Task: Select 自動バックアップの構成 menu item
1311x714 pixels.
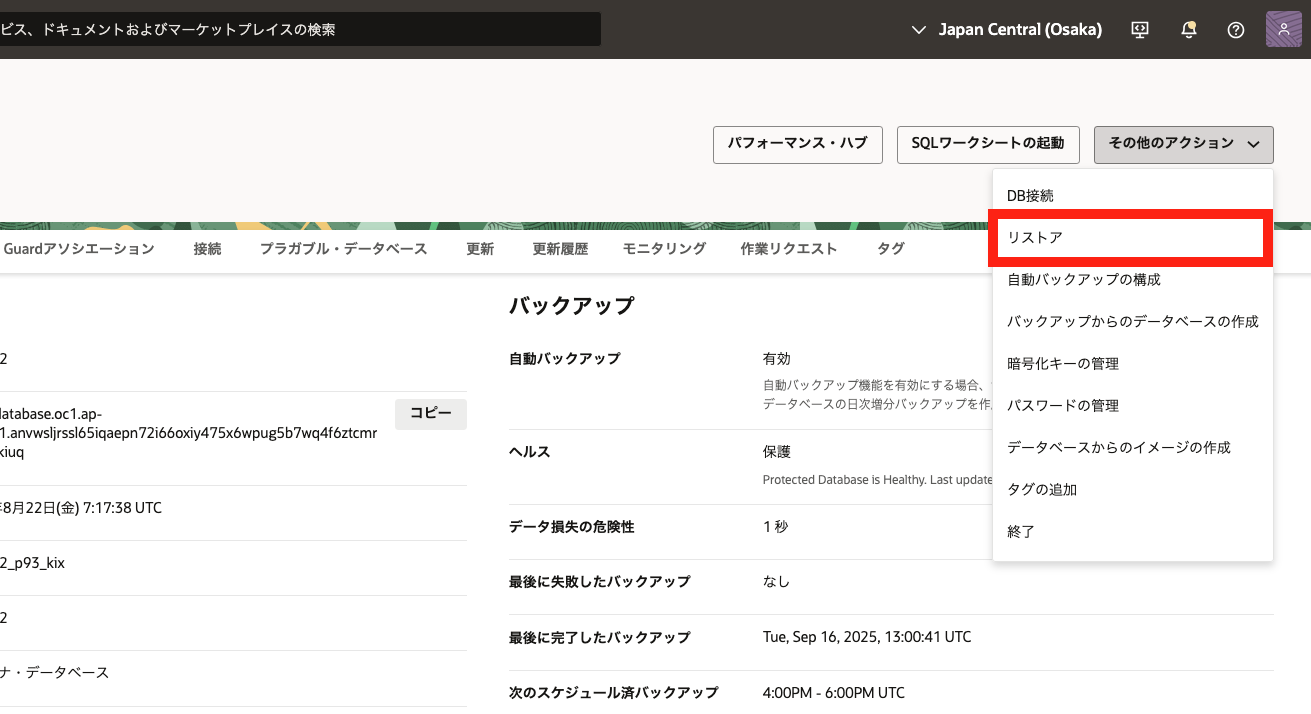Action: (x=1084, y=280)
